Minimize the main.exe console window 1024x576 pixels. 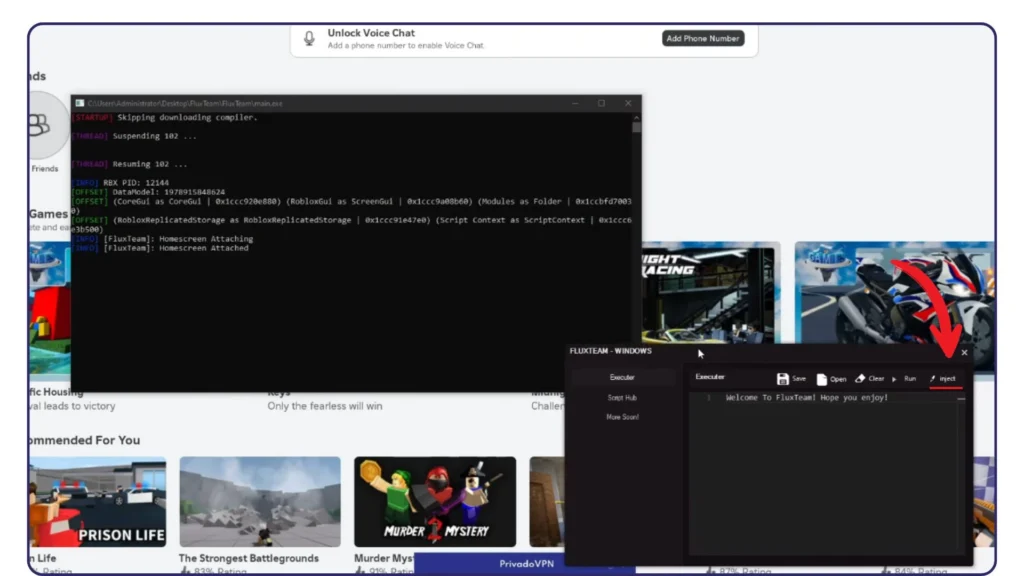575,103
